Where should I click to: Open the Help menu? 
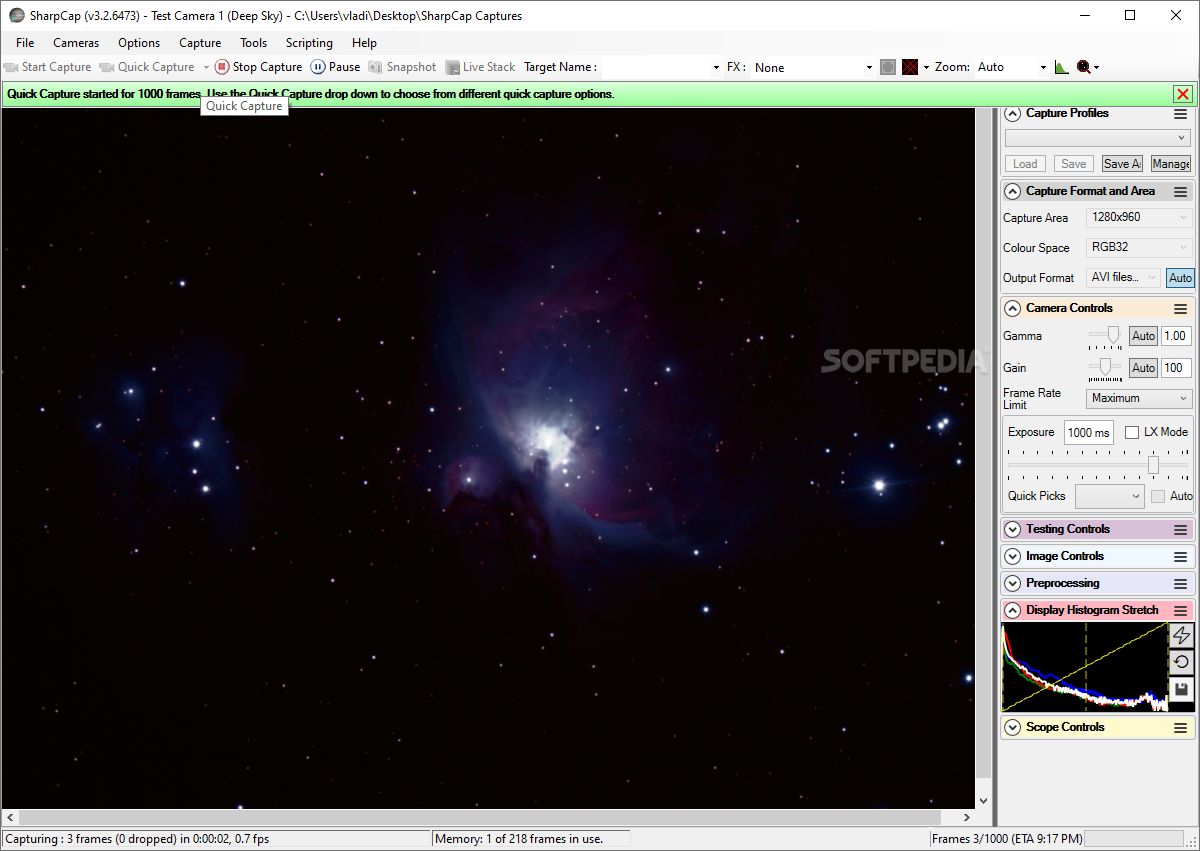[364, 43]
